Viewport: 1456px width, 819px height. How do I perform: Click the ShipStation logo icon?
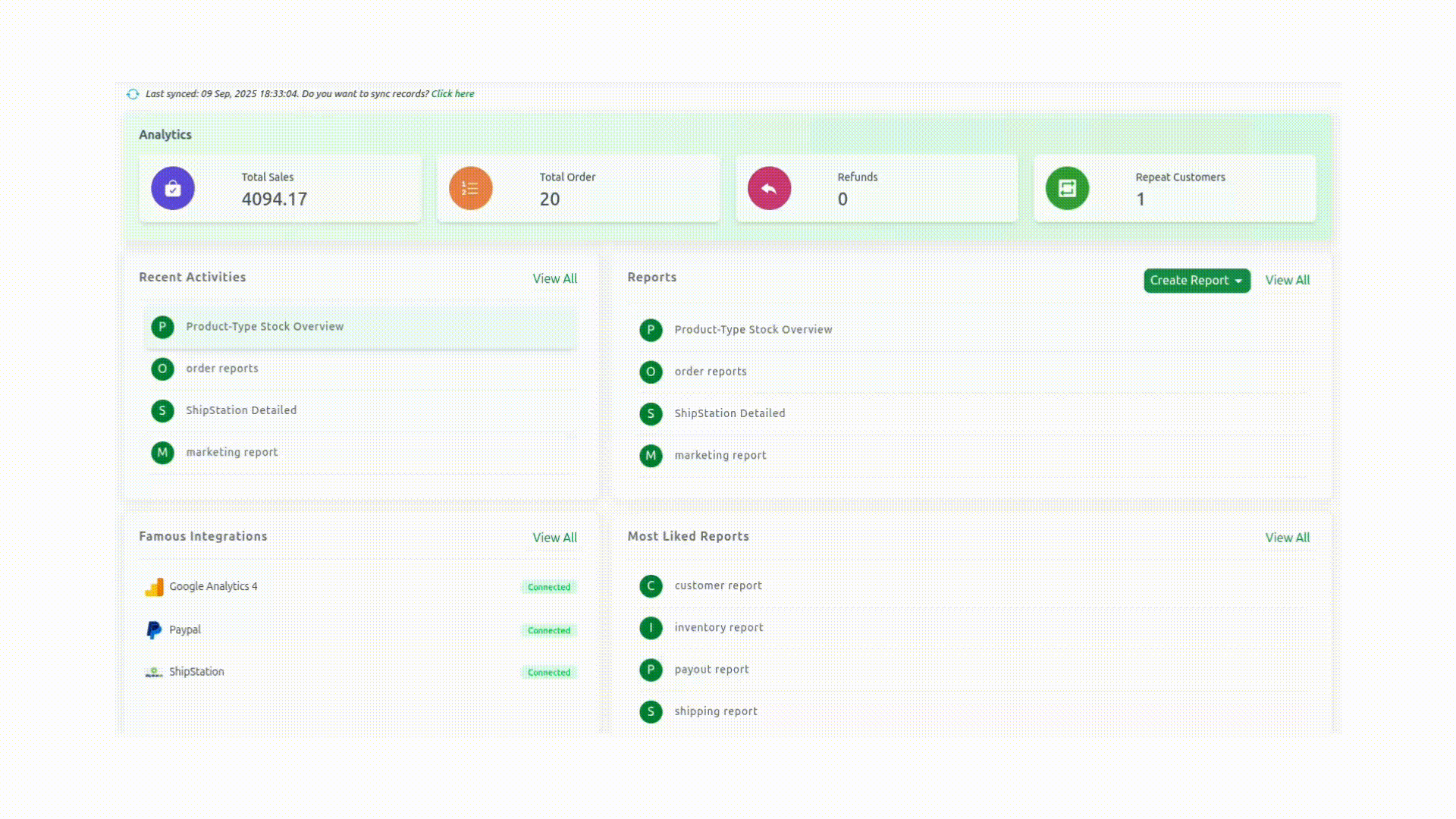(154, 672)
